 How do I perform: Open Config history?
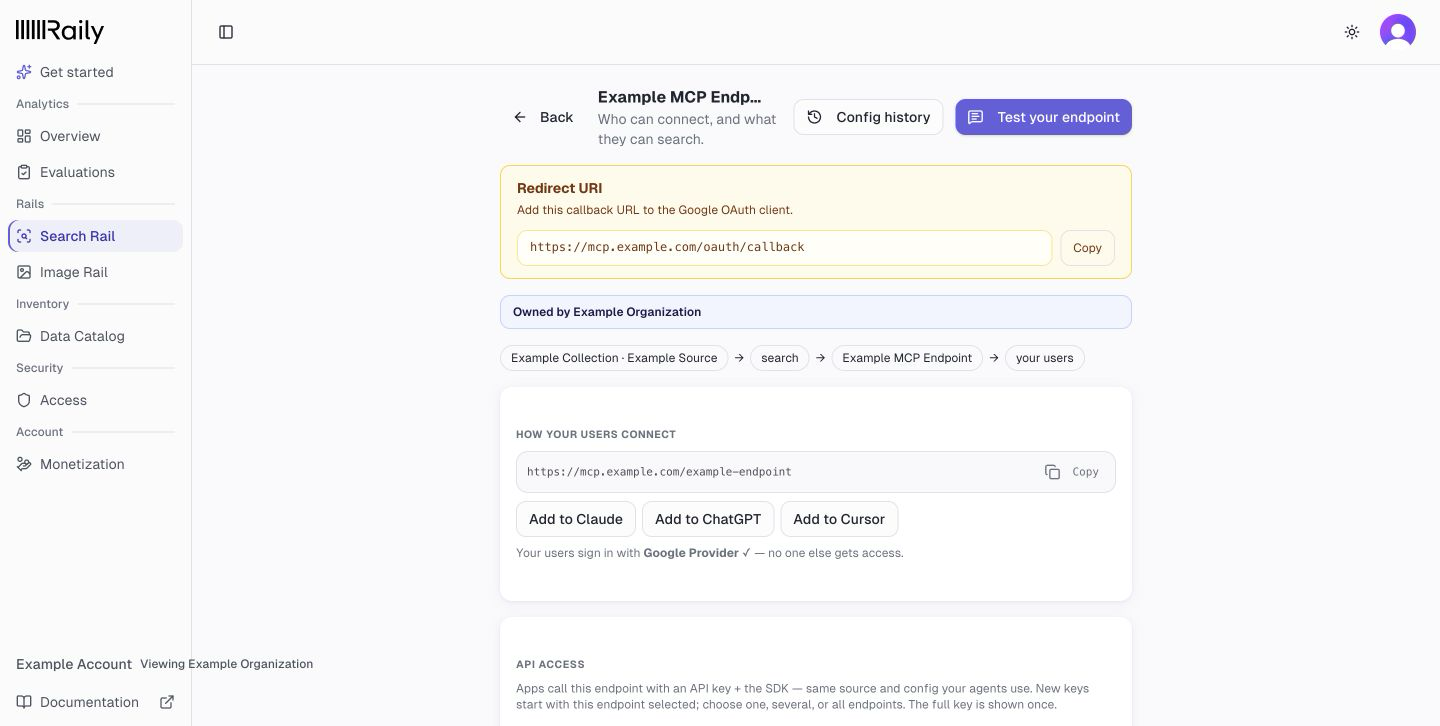(x=868, y=117)
